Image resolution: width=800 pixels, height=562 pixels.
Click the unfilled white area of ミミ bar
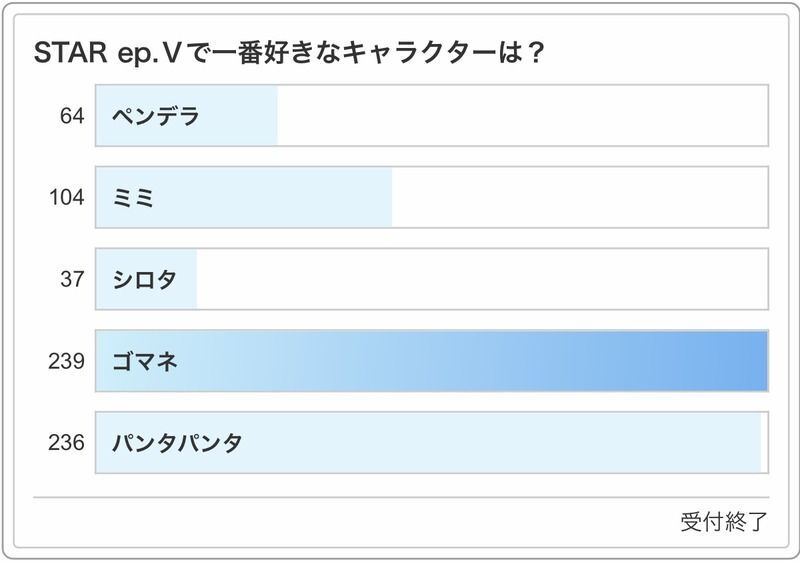pyautogui.click(x=580, y=198)
